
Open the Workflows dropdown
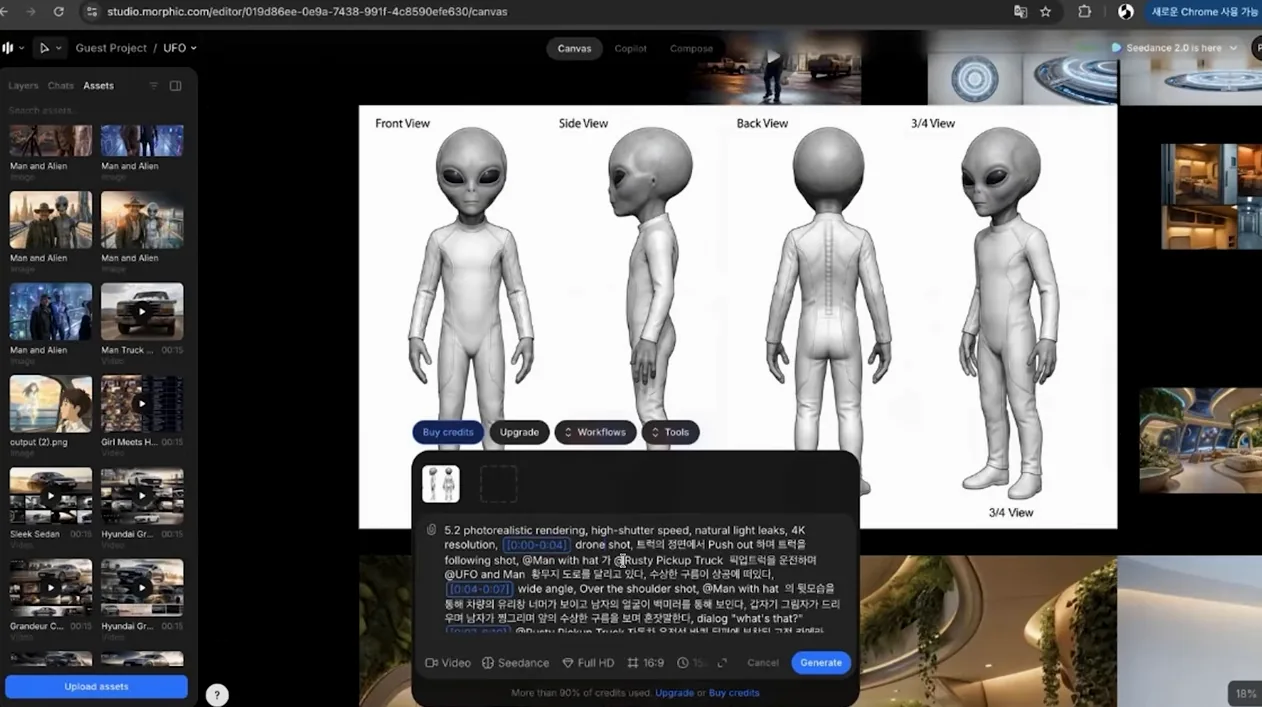[x=595, y=432]
